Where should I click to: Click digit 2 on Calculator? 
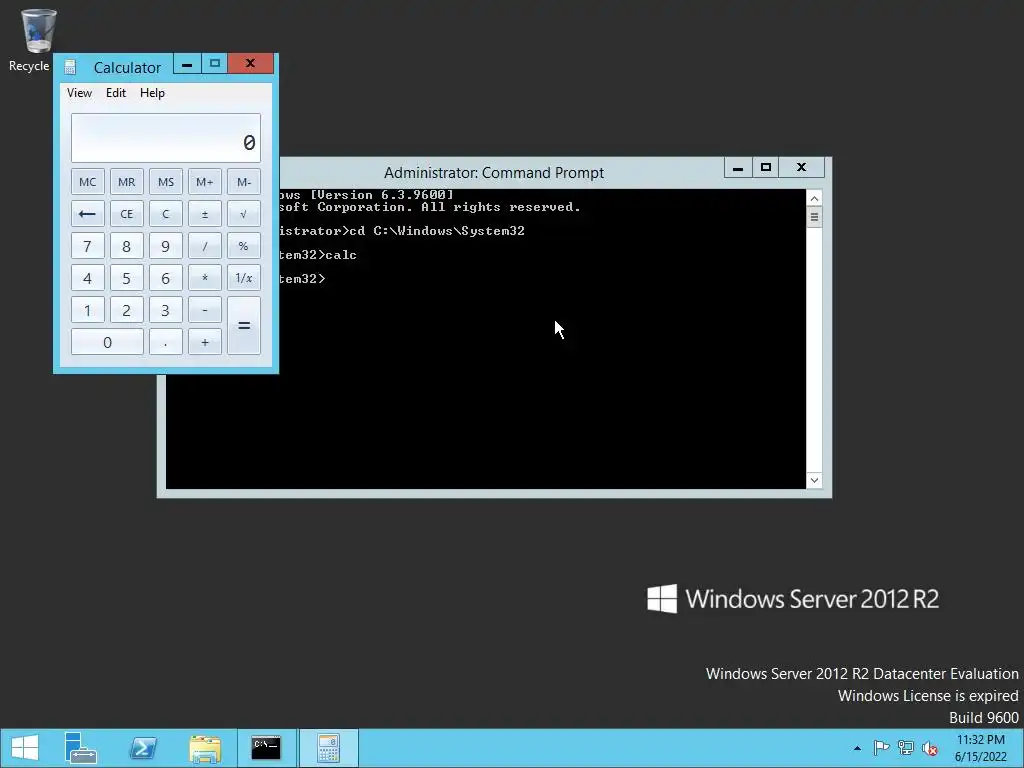(127, 310)
